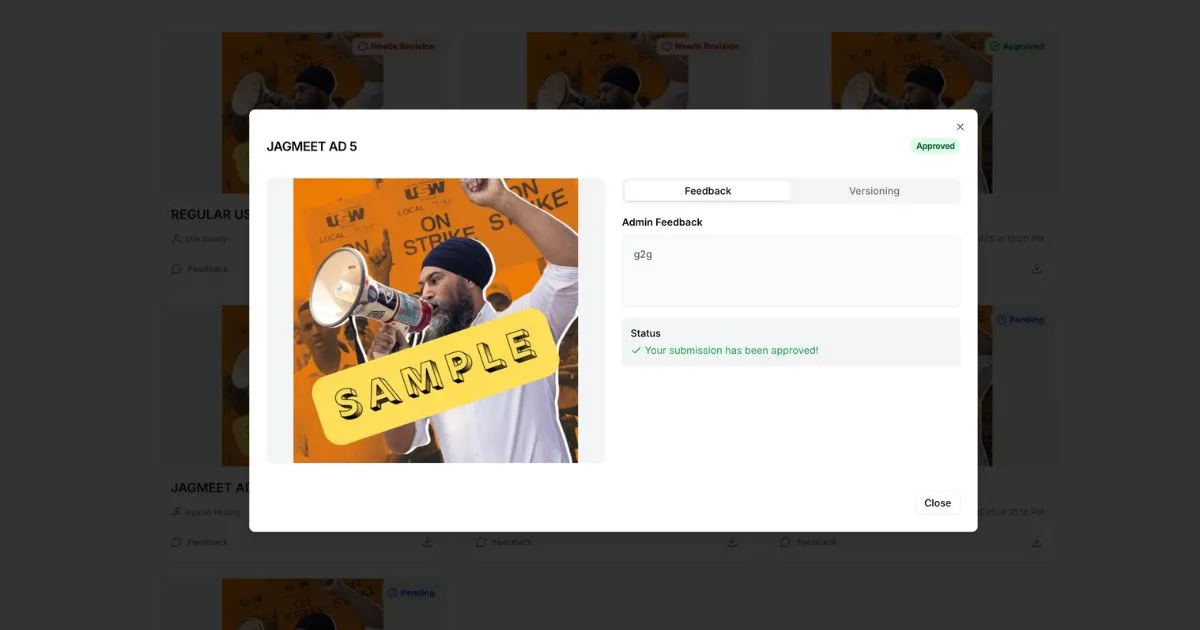The image size is (1200, 630).
Task: Click the Close button in the dialog
Action: [x=938, y=503]
